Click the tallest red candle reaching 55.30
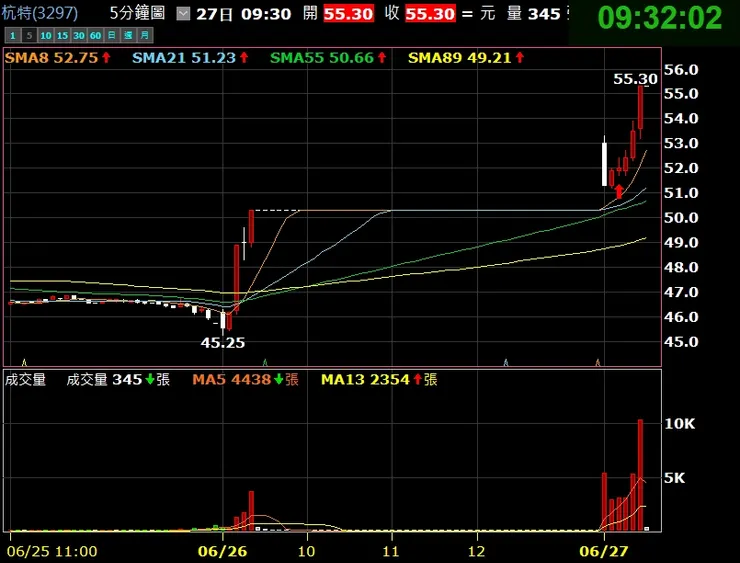 coord(640,109)
